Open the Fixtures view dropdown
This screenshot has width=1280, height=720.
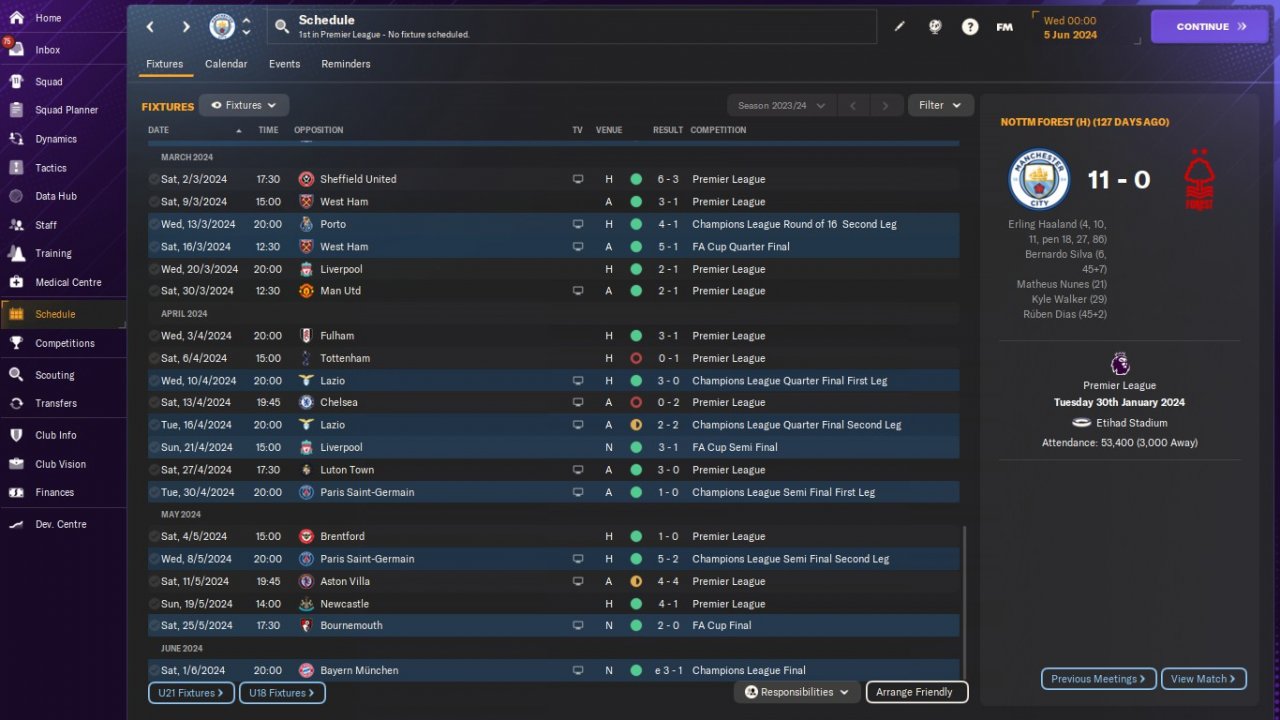(x=244, y=105)
